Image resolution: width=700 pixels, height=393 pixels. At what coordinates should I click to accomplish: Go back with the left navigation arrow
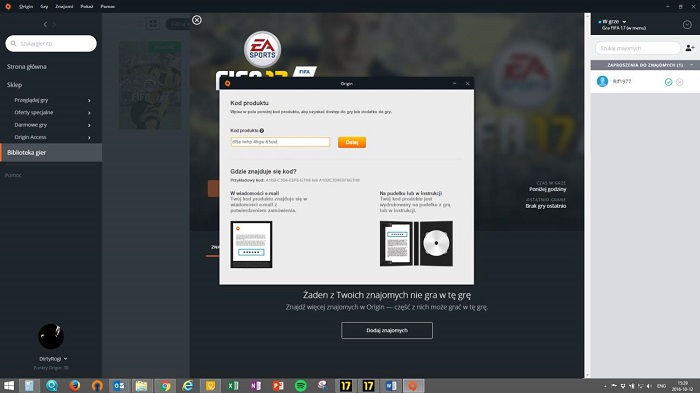point(45,25)
